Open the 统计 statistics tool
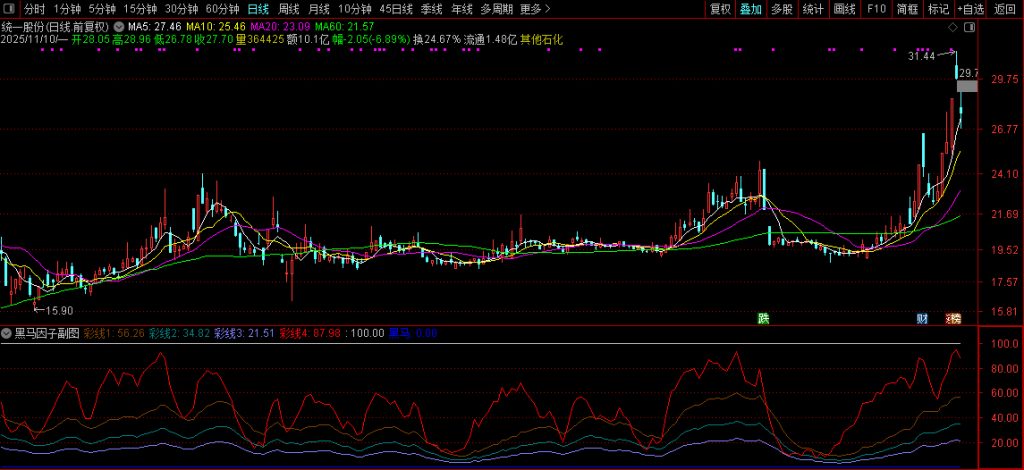Image resolution: width=1024 pixels, height=470 pixels. (x=813, y=9)
